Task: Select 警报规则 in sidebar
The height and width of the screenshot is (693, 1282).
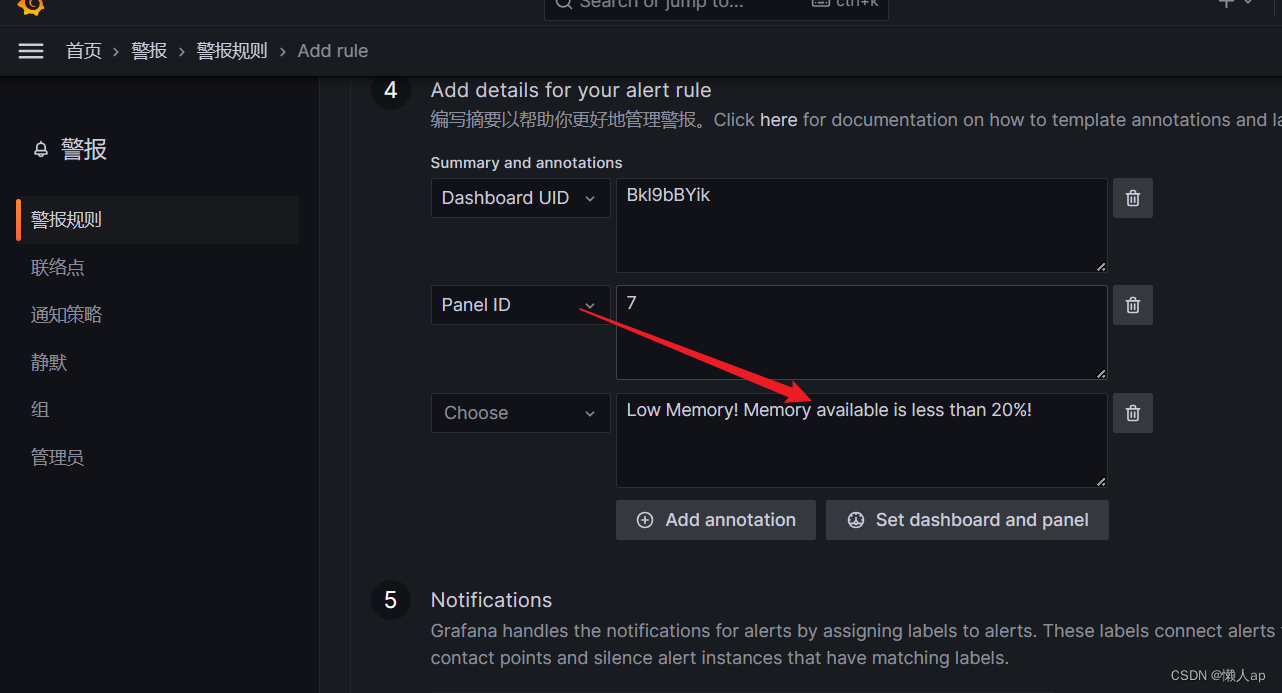Action: coord(158,220)
